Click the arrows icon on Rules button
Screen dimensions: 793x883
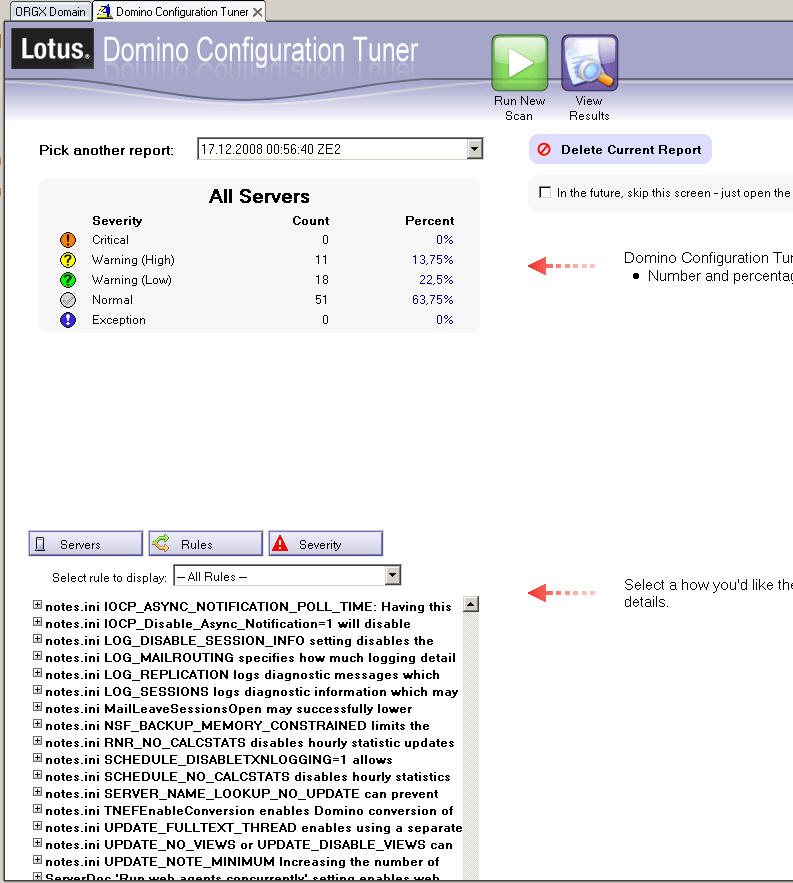coord(161,543)
